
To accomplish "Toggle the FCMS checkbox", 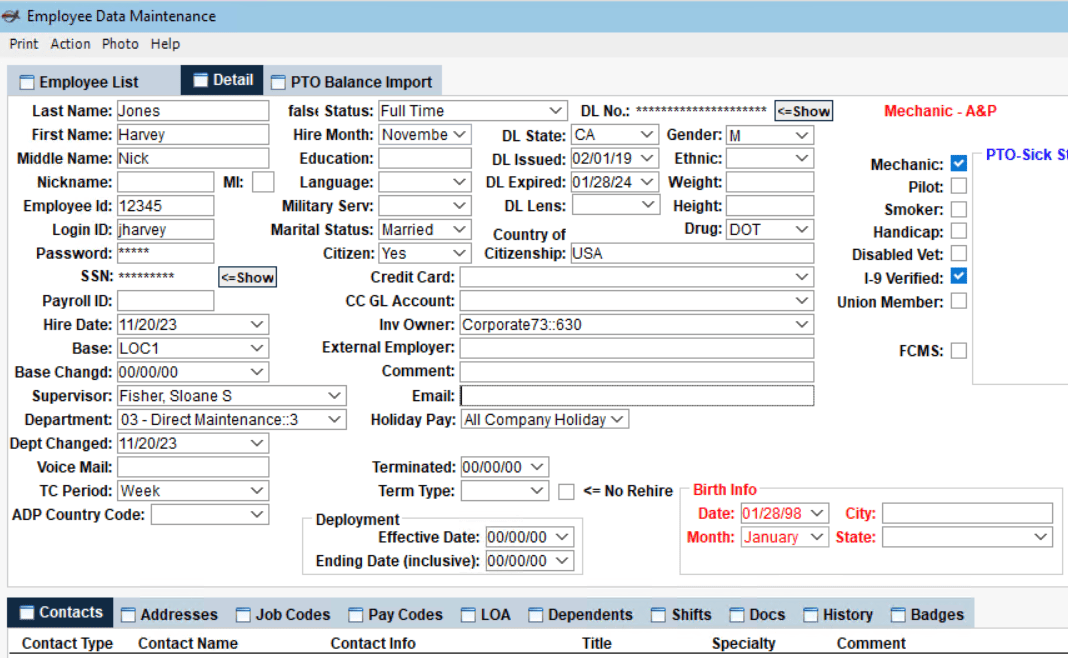I will pyautogui.click(x=958, y=350).
